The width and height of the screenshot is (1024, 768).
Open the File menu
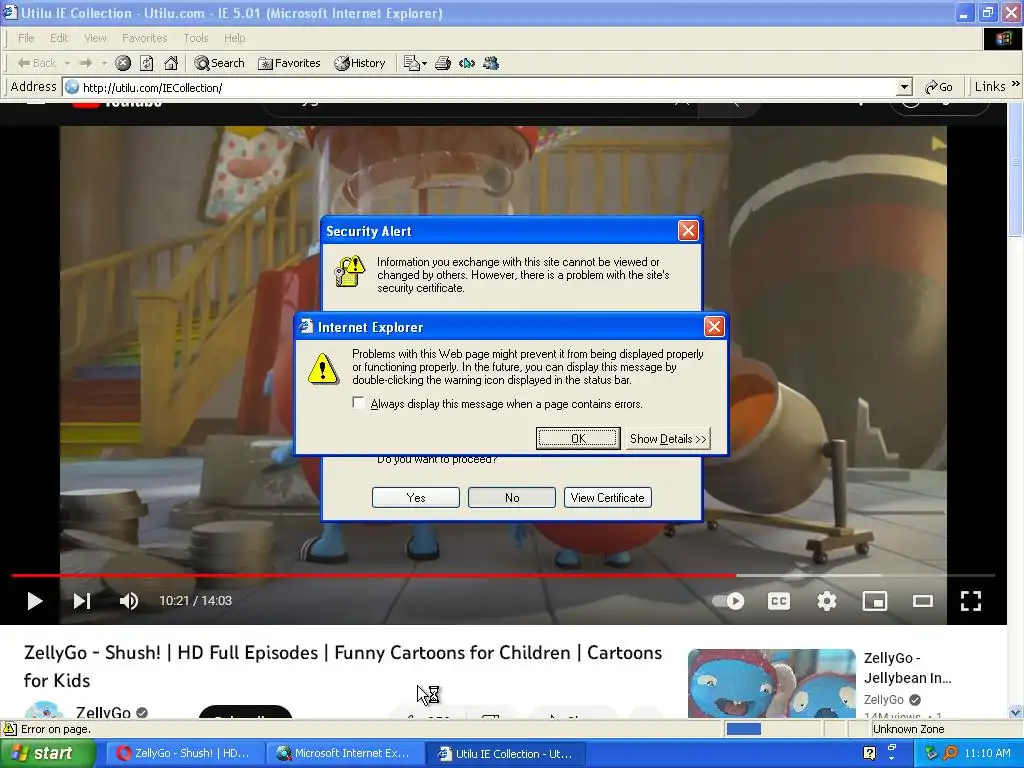pyautogui.click(x=26, y=39)
